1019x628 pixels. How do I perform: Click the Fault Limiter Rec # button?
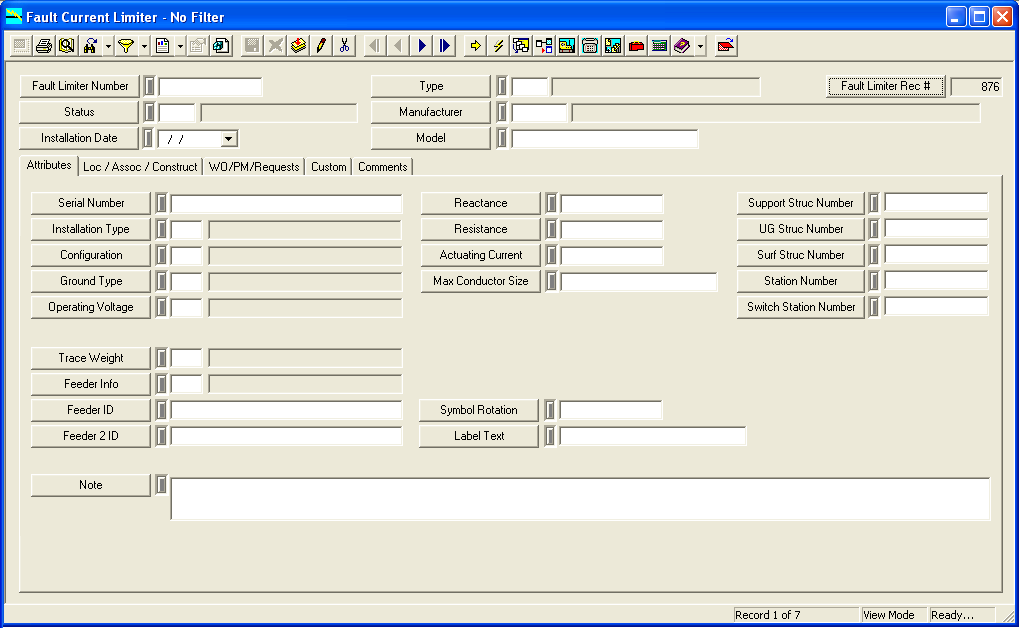(885, 86)
